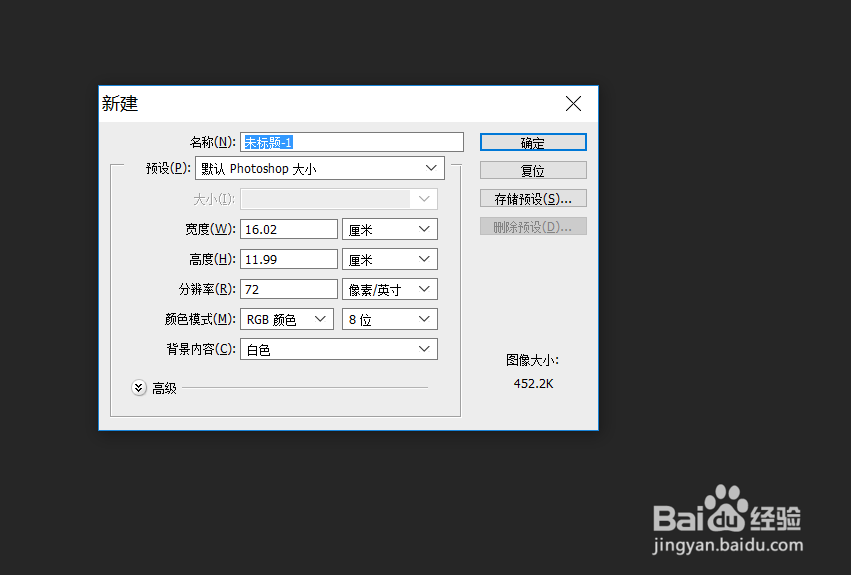Open the disabled 大小 dropdown

339,199
